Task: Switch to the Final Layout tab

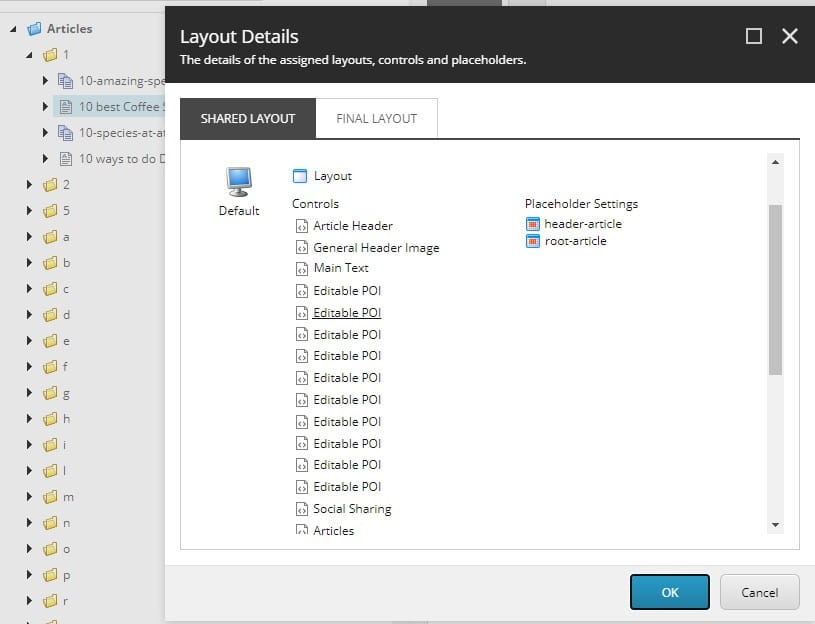Action: click(376, 118)
